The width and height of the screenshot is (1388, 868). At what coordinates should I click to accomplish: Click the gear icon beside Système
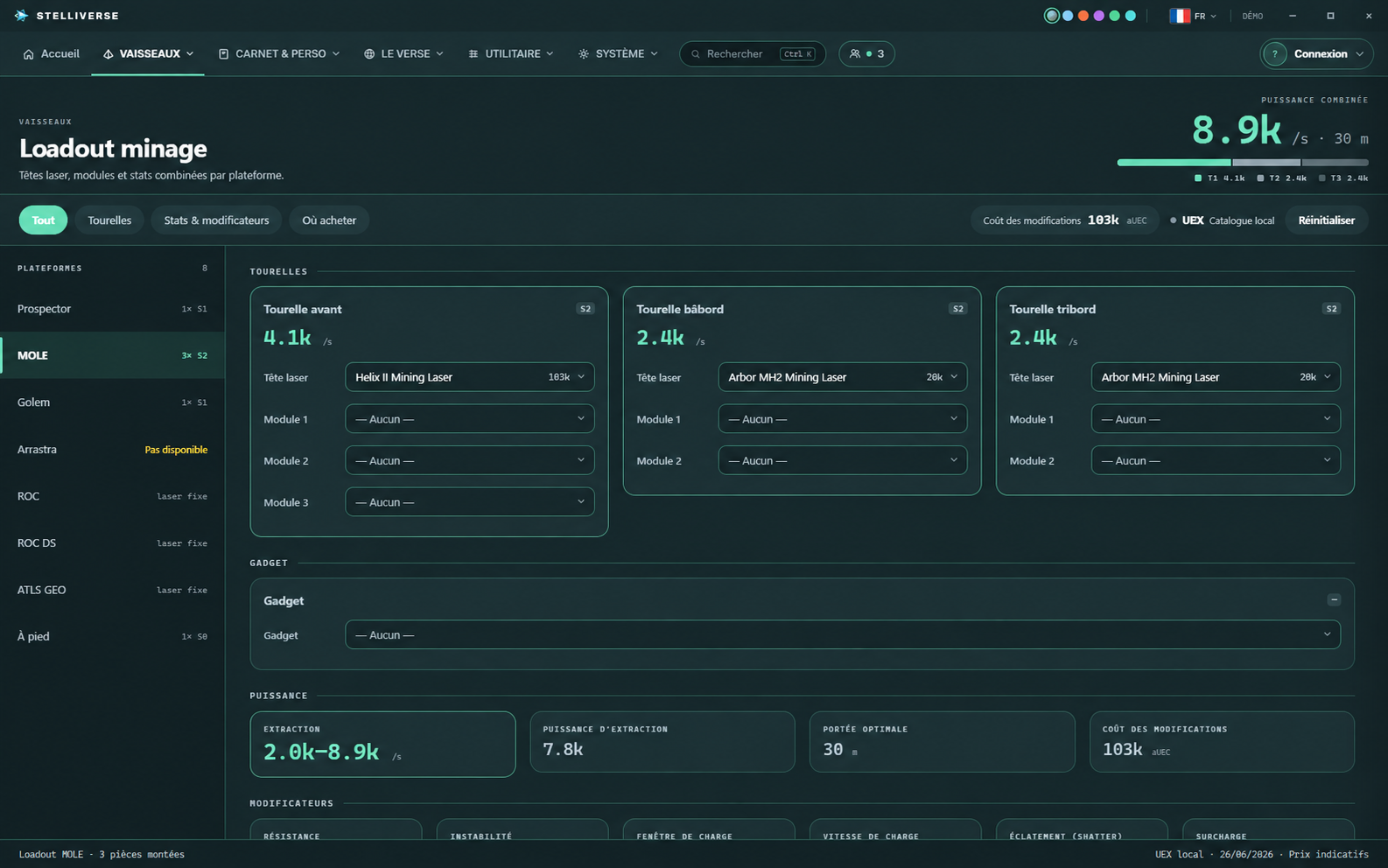tap(584, 54)
